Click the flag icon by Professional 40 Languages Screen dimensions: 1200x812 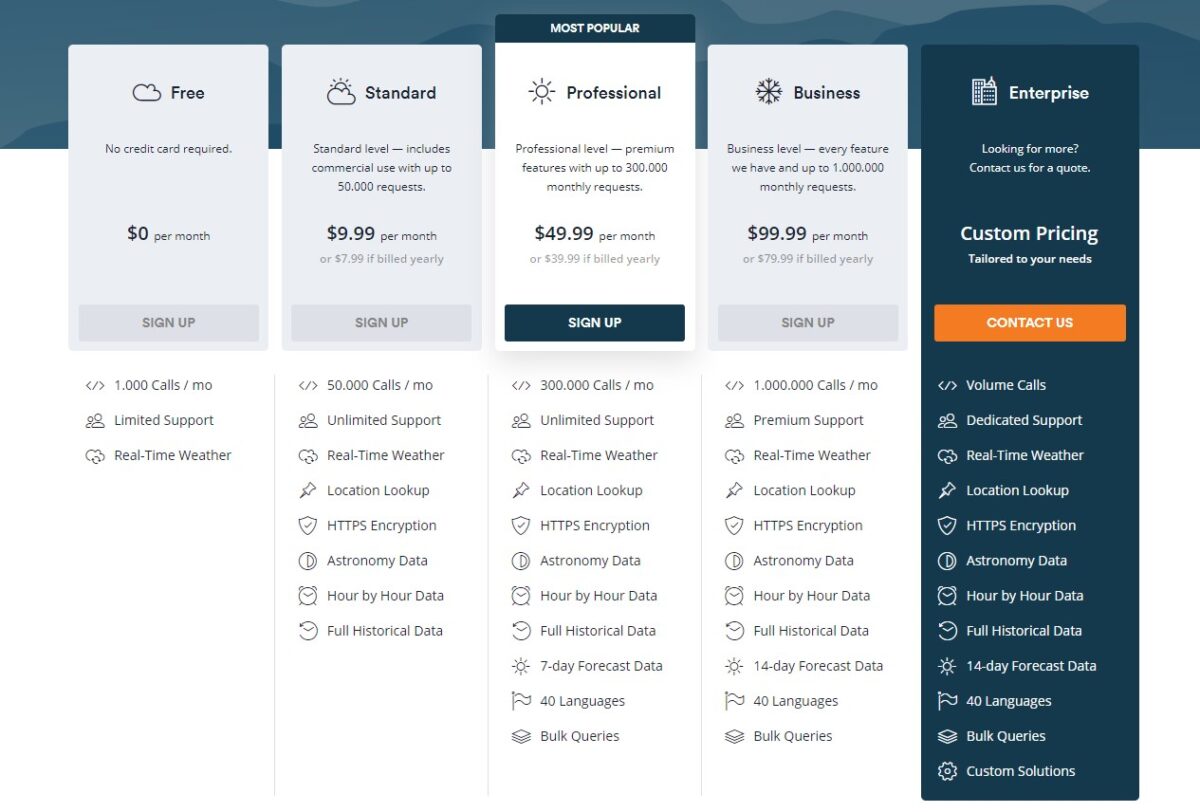(x=521, y=701)
